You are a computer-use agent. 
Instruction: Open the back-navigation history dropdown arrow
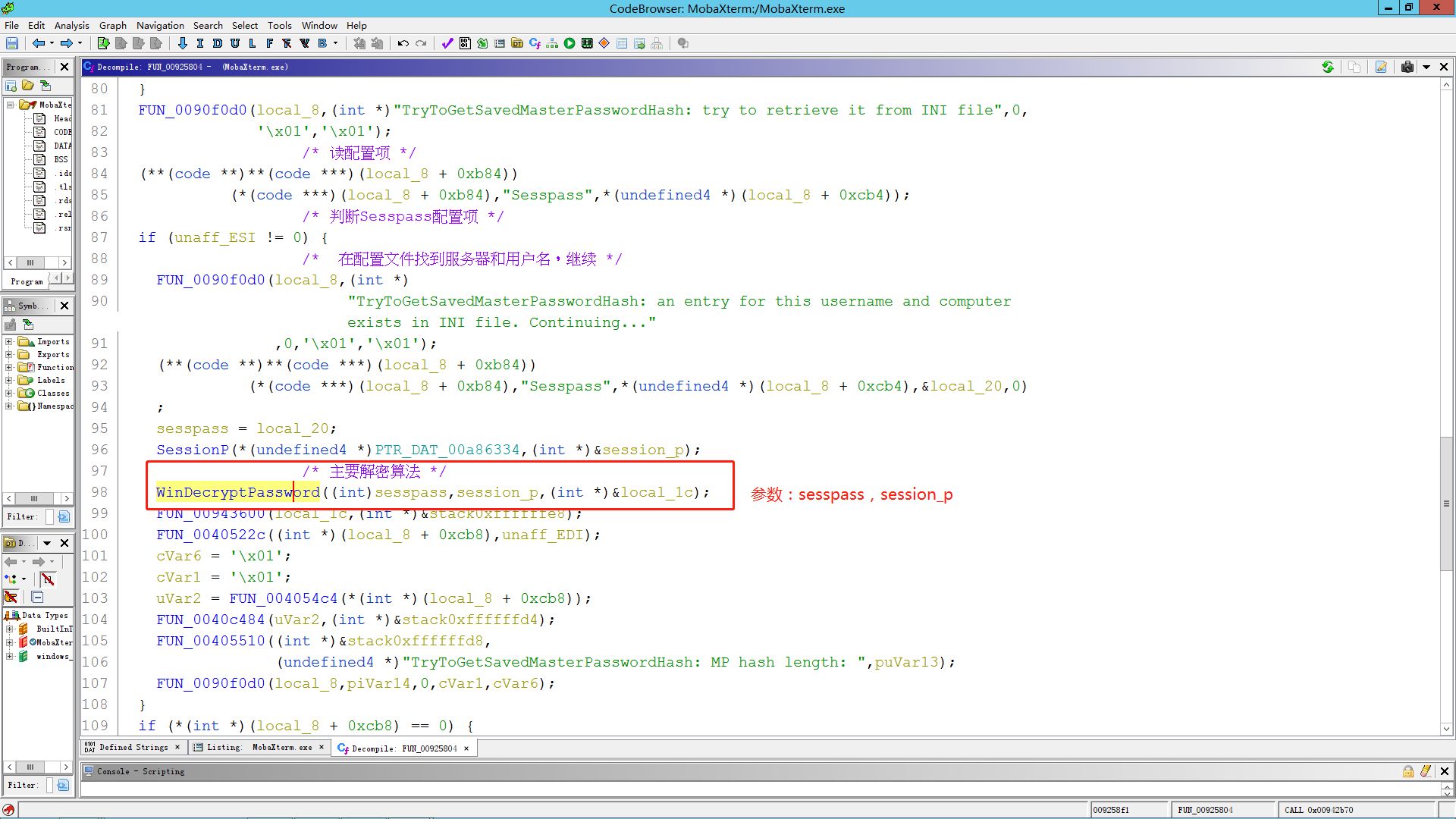coord(52,43)
